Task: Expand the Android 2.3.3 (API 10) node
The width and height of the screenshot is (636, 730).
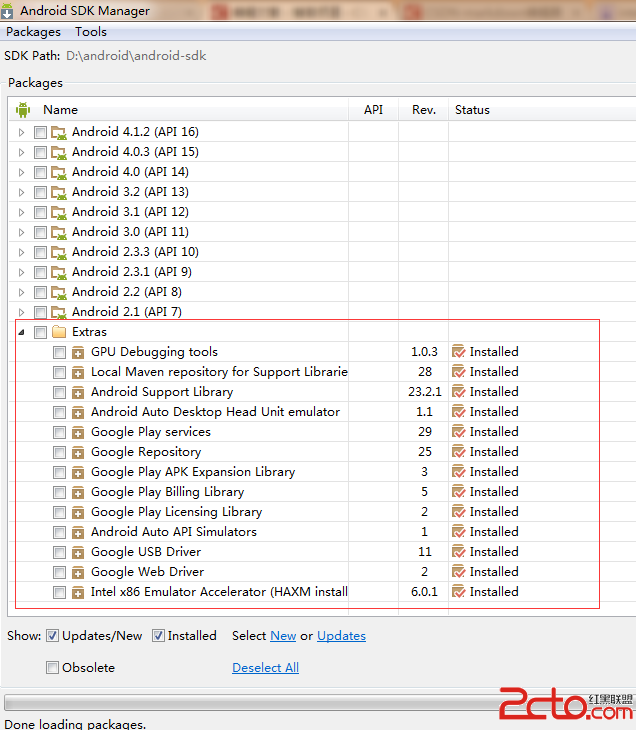Action: pos(22,252)
